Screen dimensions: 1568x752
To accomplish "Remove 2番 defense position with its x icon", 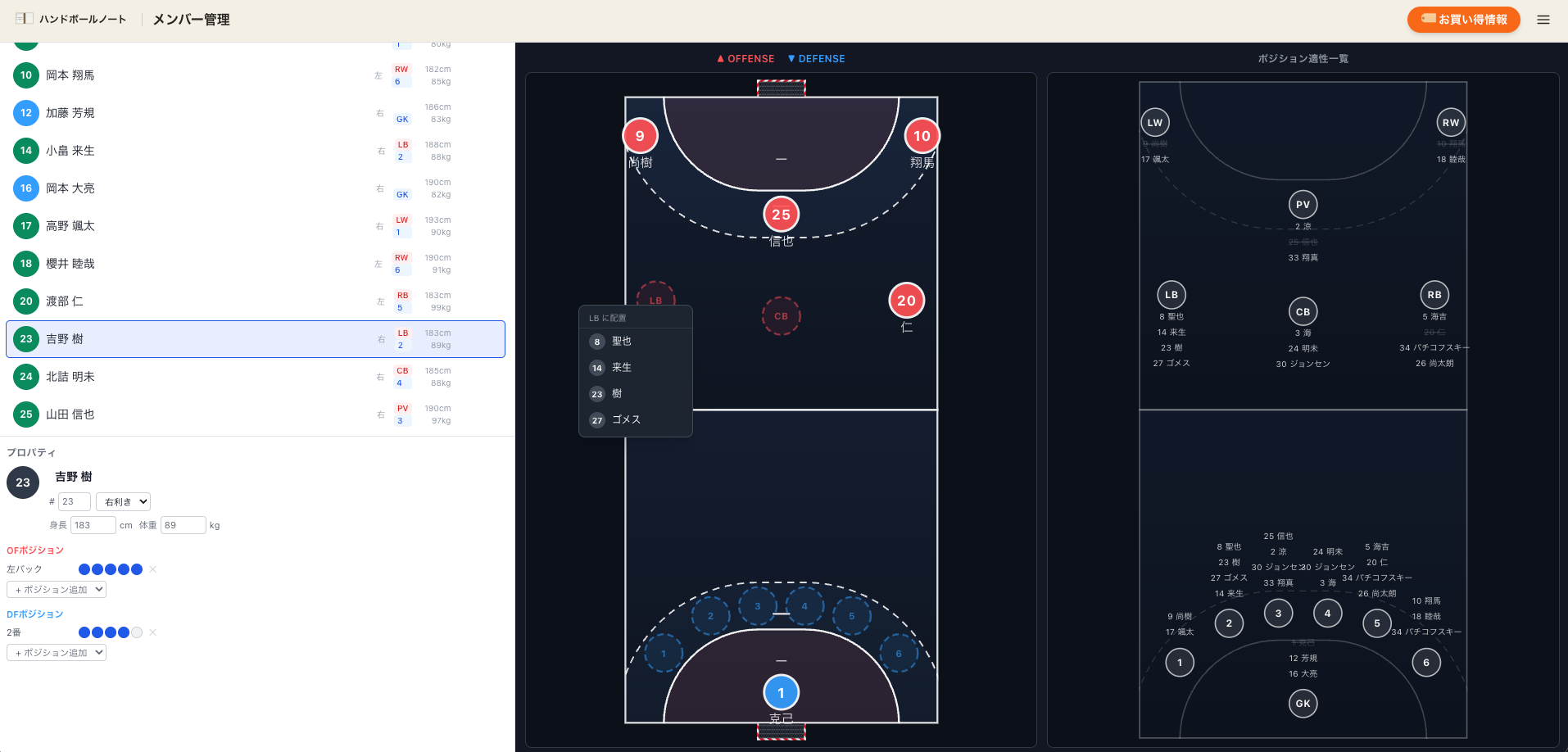I will click(x=153, y=632).
